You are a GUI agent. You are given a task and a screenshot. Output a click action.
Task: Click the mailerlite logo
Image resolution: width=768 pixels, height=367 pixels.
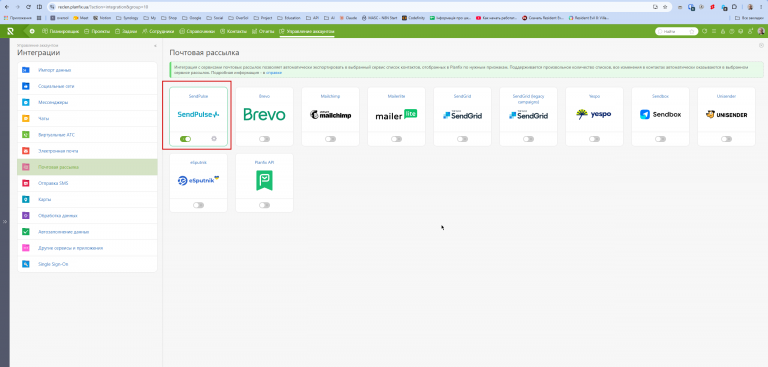397,115
